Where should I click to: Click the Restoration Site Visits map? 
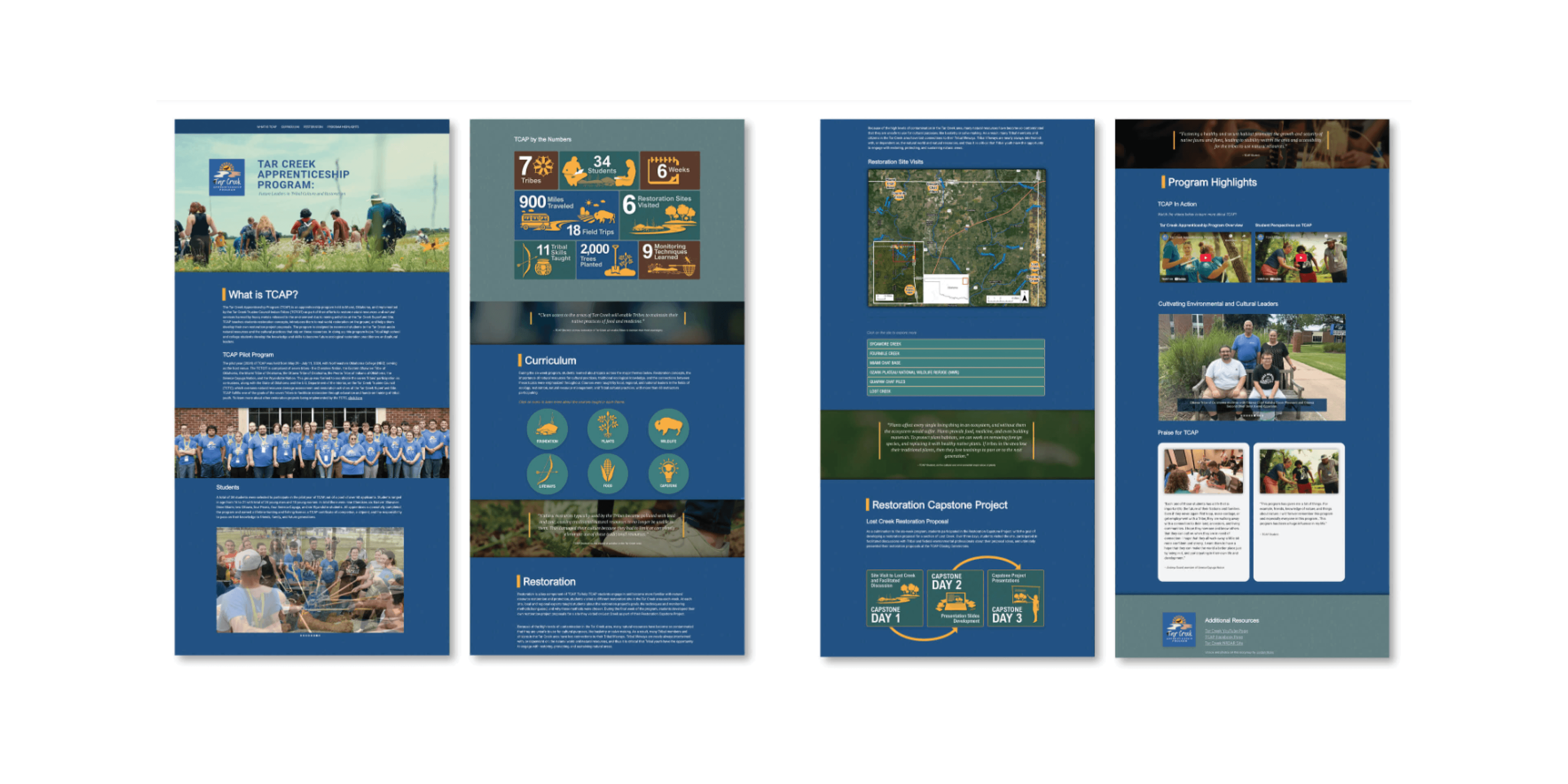[956, 237]
